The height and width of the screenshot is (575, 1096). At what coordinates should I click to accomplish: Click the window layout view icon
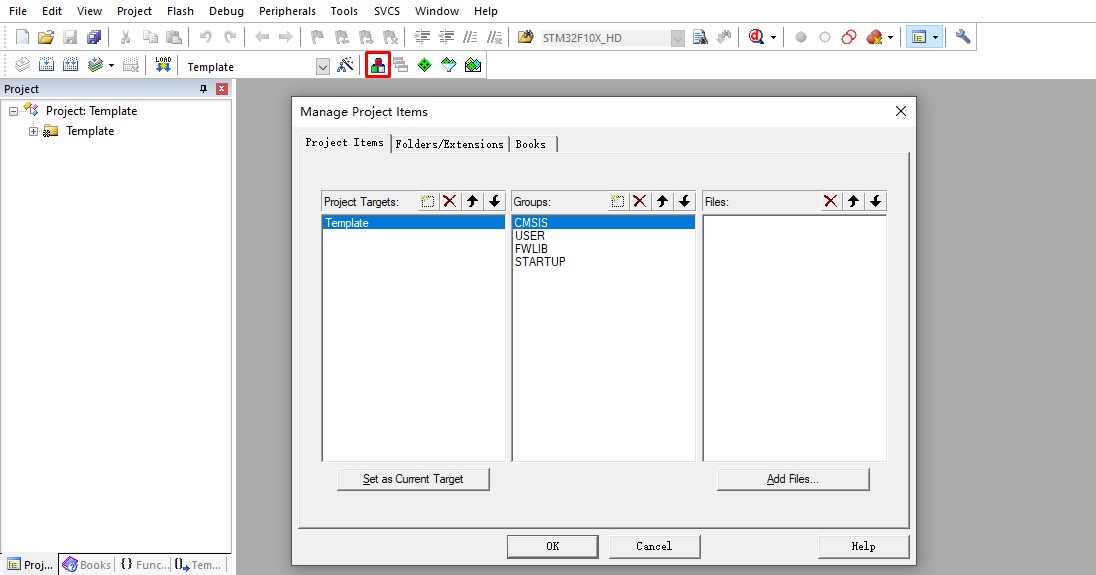tap(919, 37)
